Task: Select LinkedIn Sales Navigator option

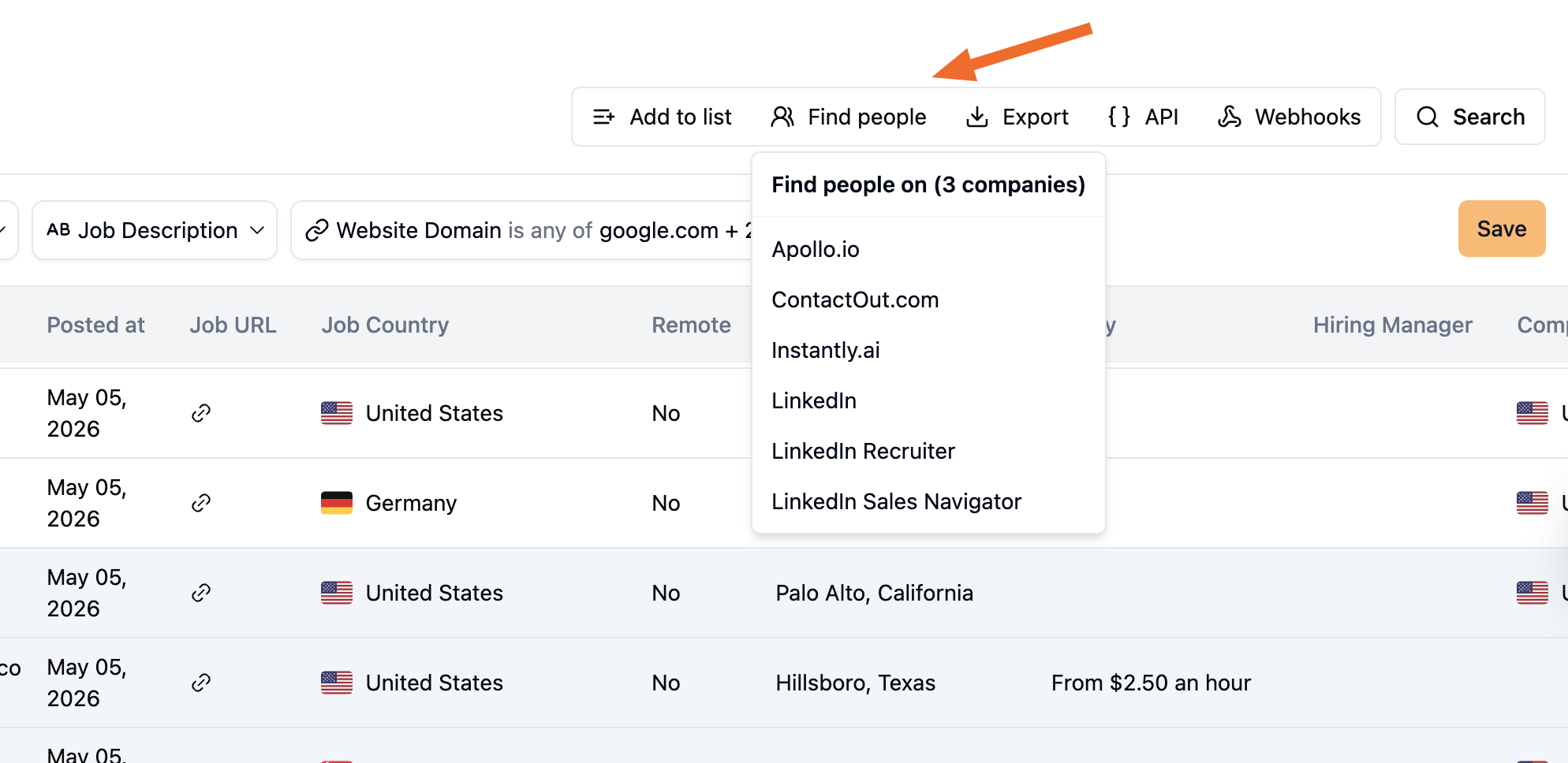Action: tap(896, 501)
